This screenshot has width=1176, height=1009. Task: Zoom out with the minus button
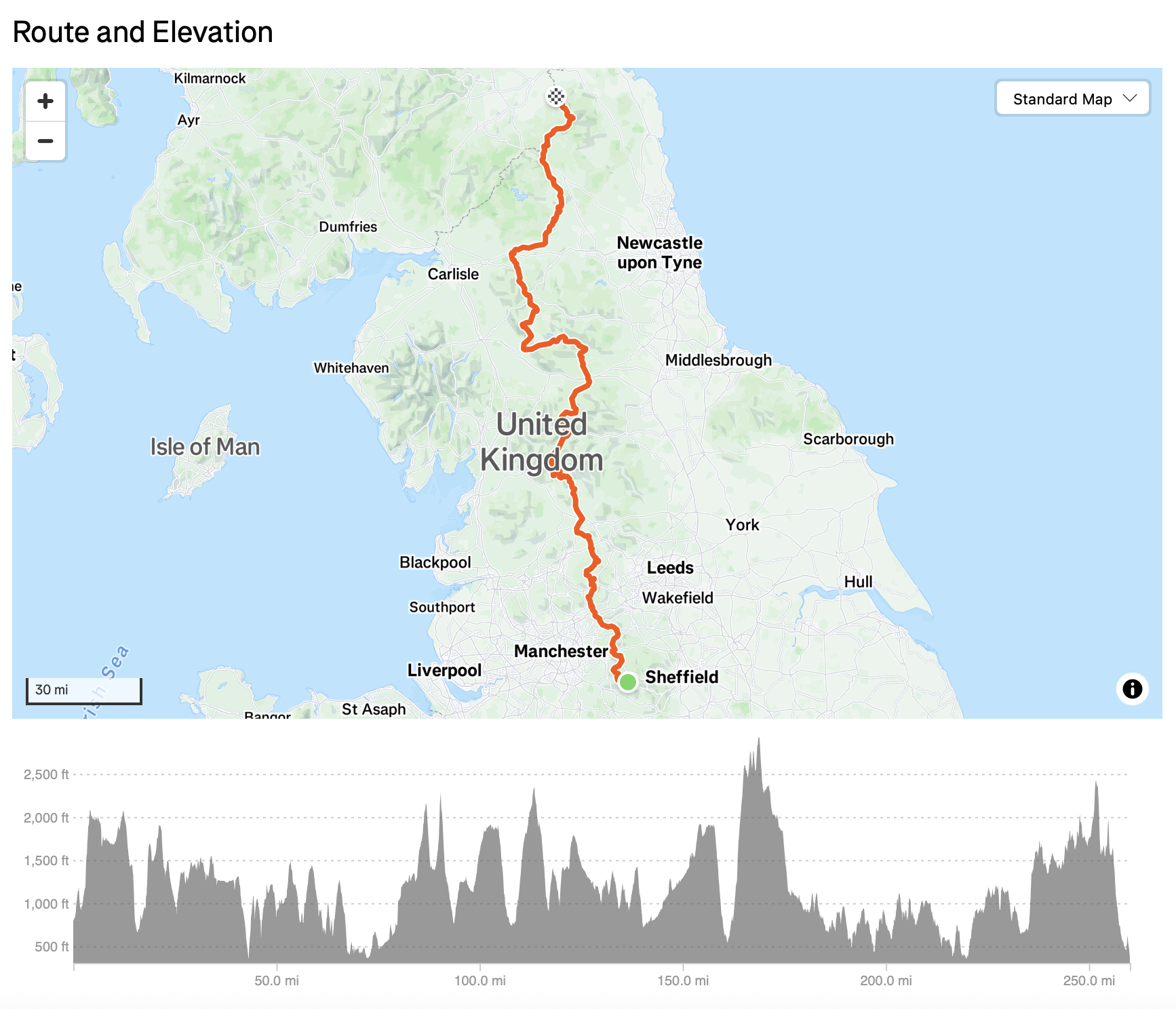(x=45, y=141)
